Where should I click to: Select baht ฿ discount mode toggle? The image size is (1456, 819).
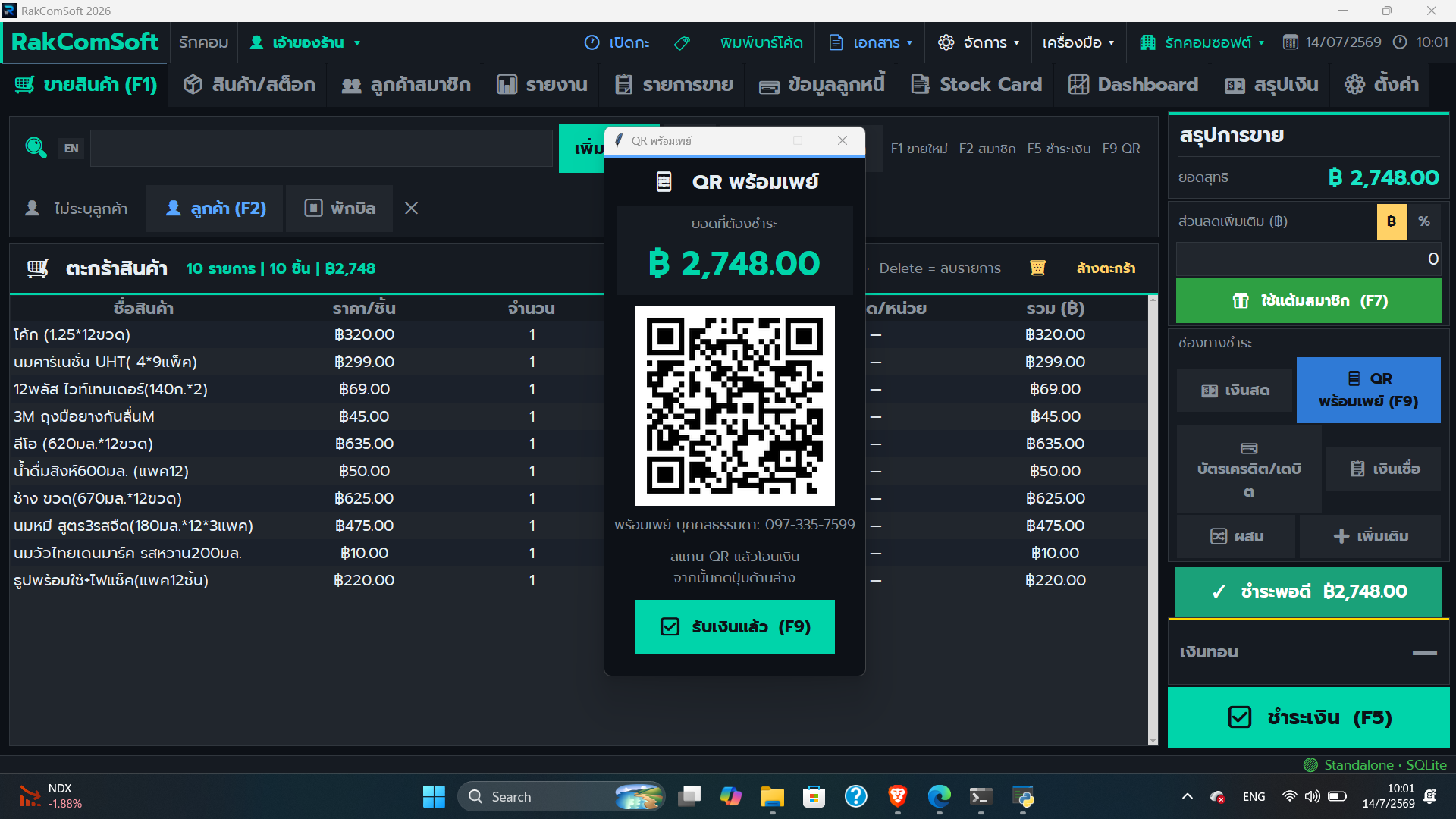[x=1392, y=221]
